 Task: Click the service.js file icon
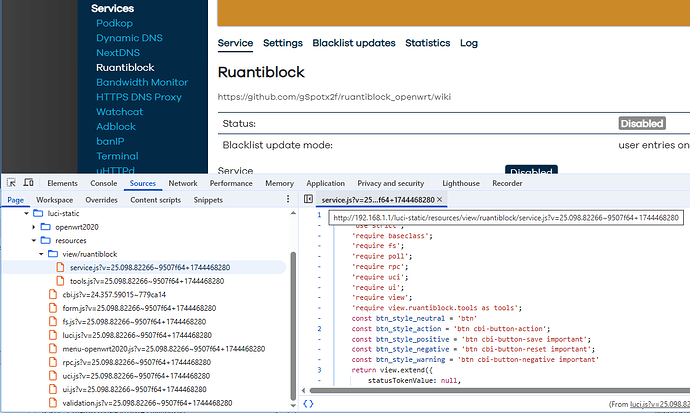(61, 267)
